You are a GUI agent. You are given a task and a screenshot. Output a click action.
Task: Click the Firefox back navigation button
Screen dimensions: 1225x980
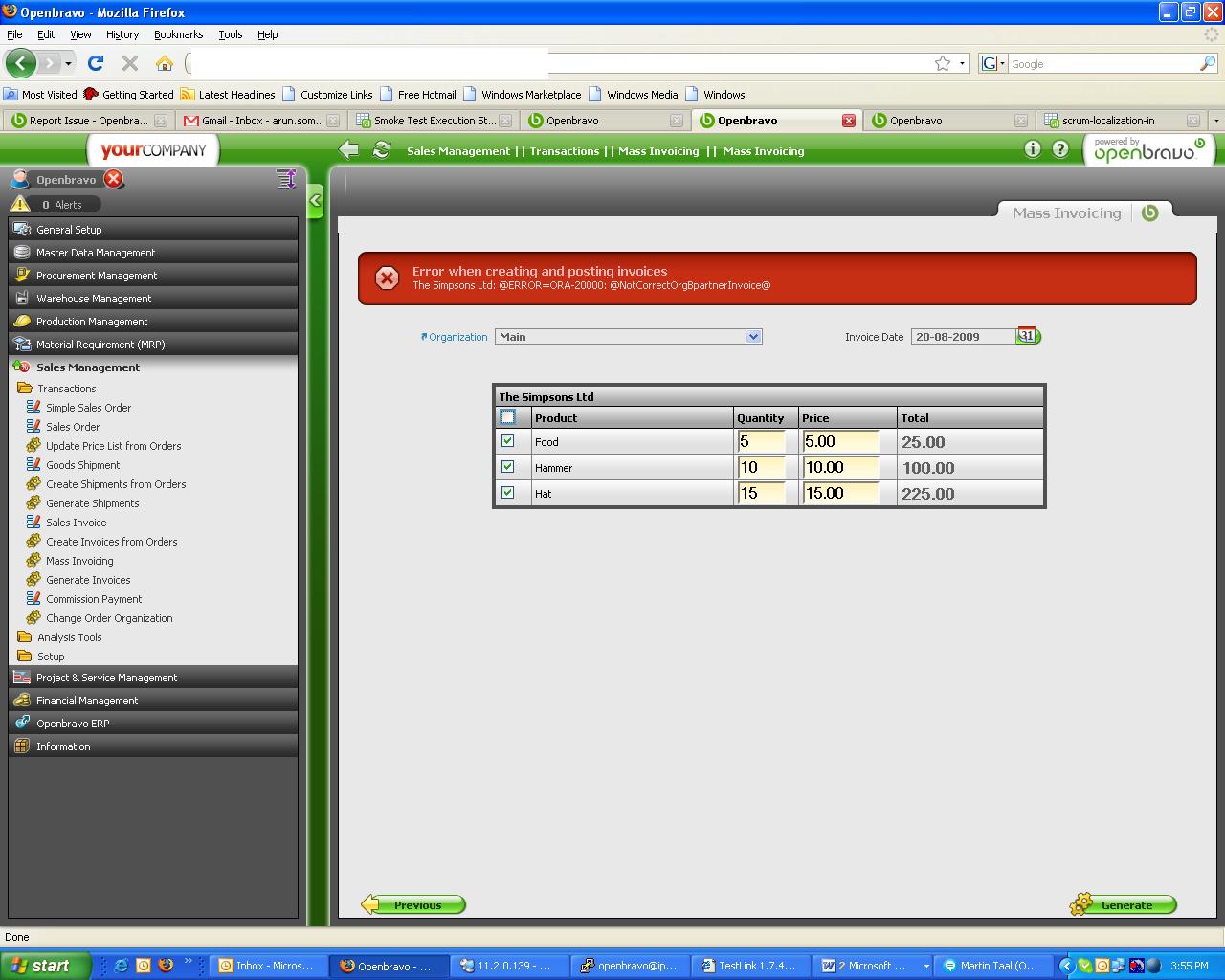point(20,63)
